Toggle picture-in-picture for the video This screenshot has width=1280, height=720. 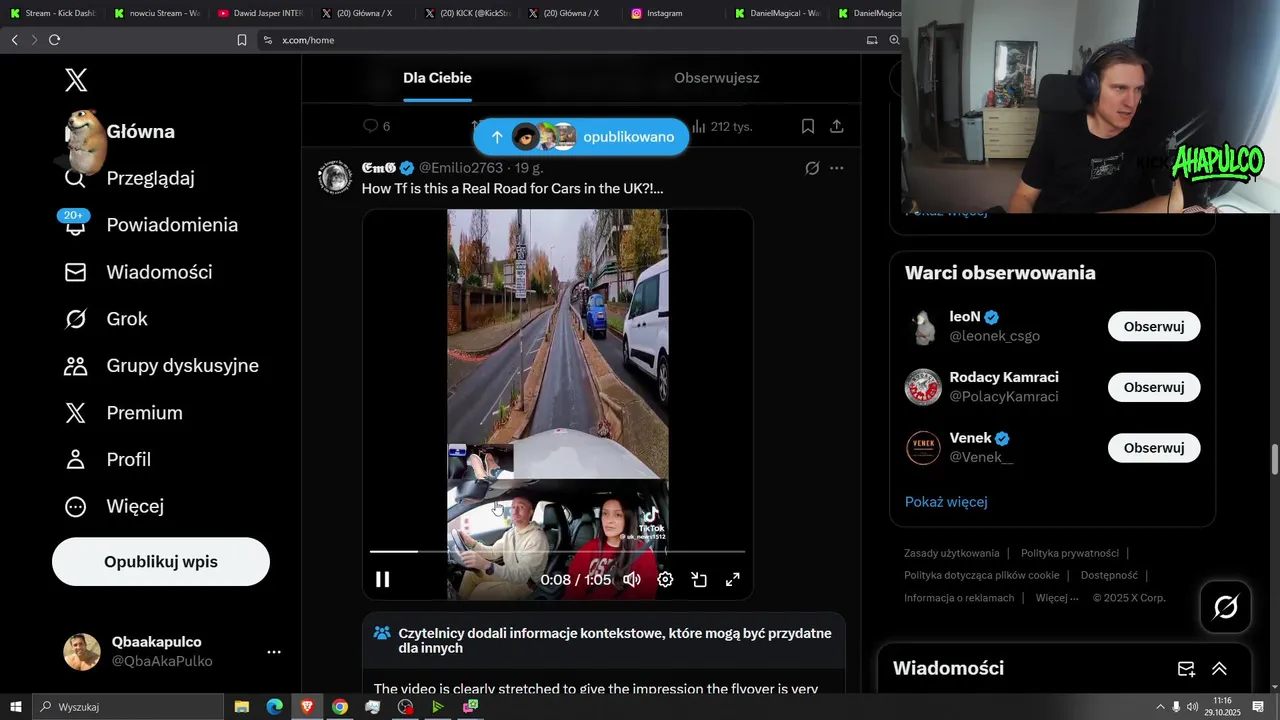699,579
